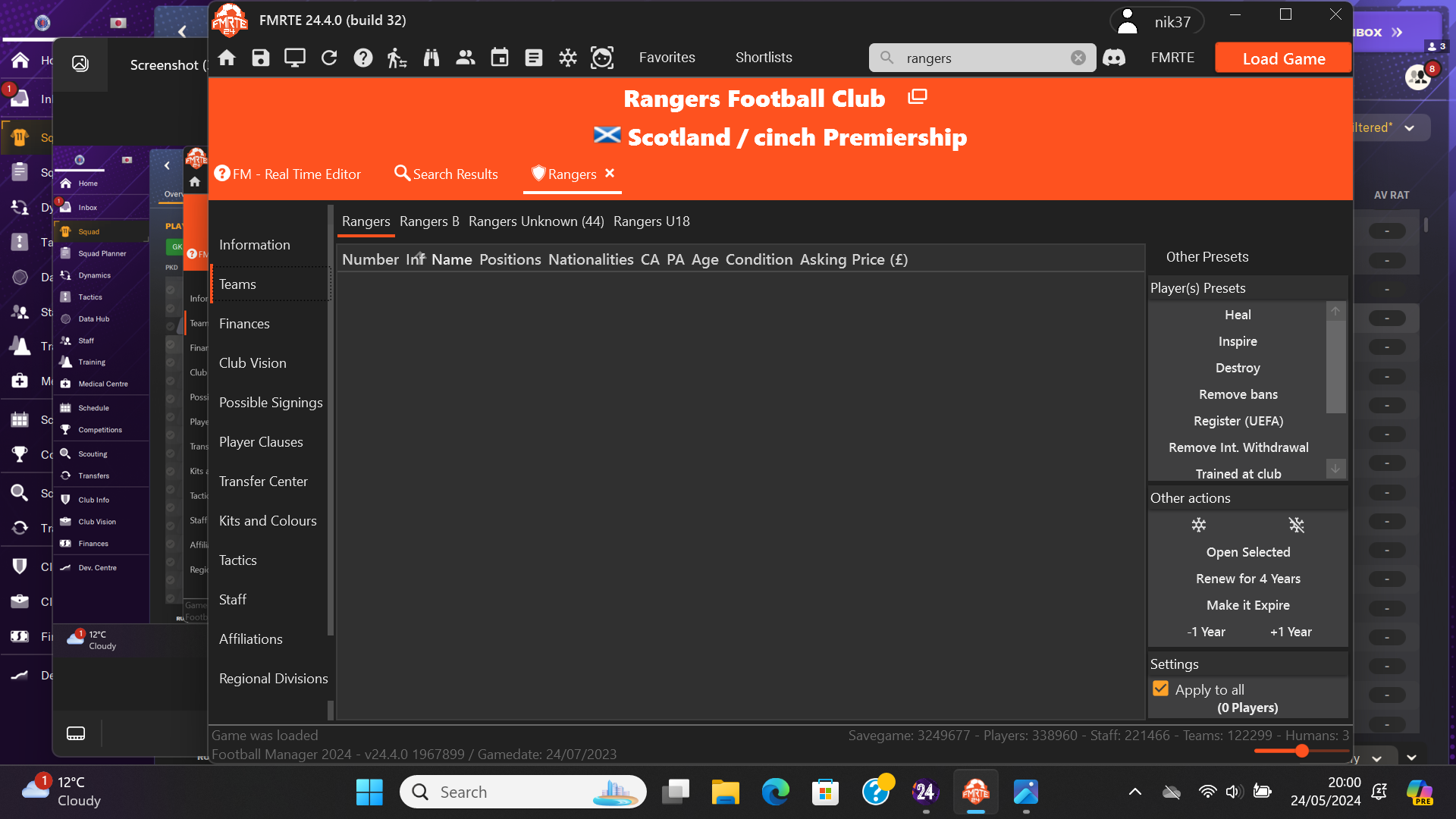The width and height of the screenshot is (1456, 819).
Task: Open the face scan icon in toolbar
Action: pos(602,58)
